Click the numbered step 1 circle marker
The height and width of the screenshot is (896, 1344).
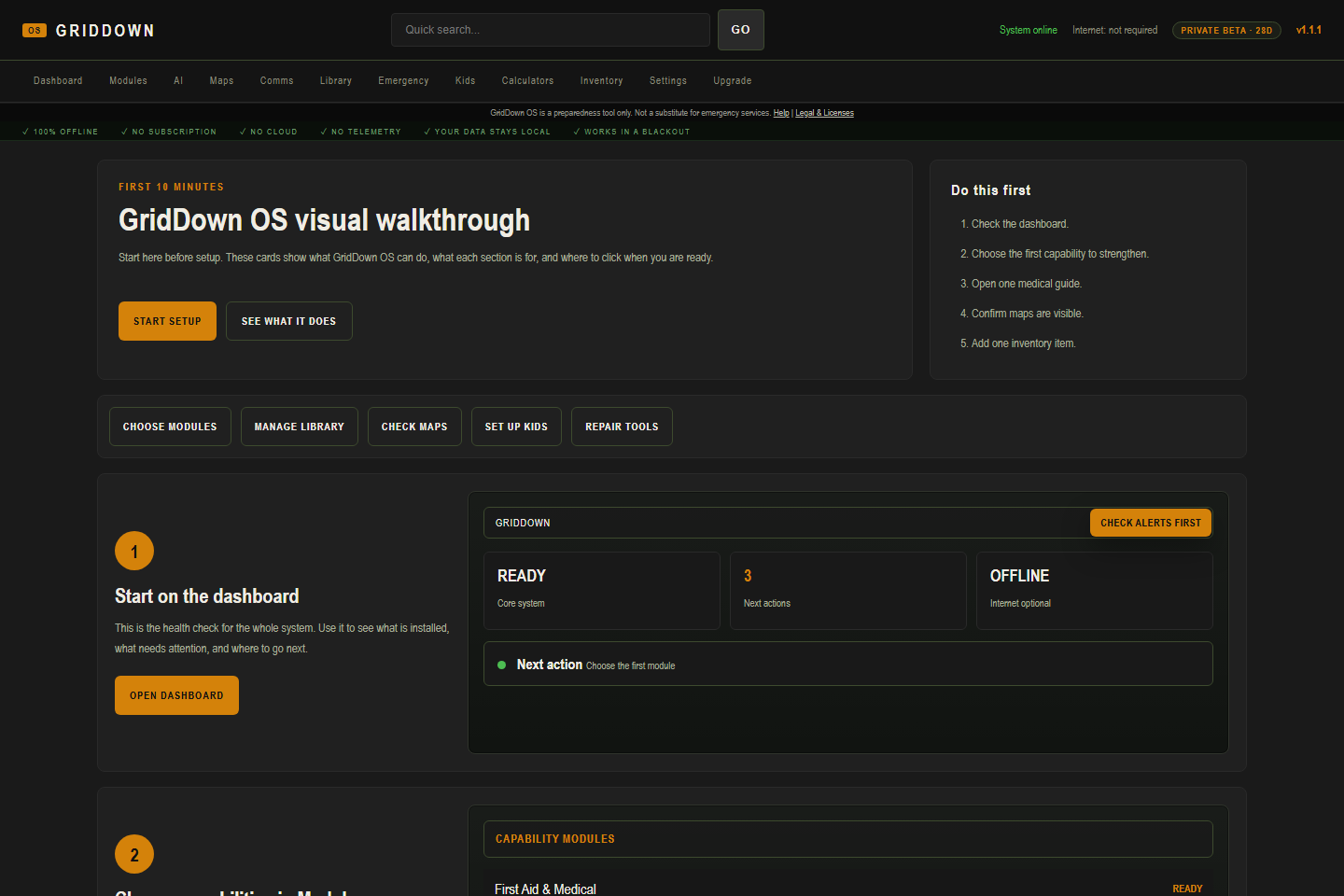[x=133, y=551]
